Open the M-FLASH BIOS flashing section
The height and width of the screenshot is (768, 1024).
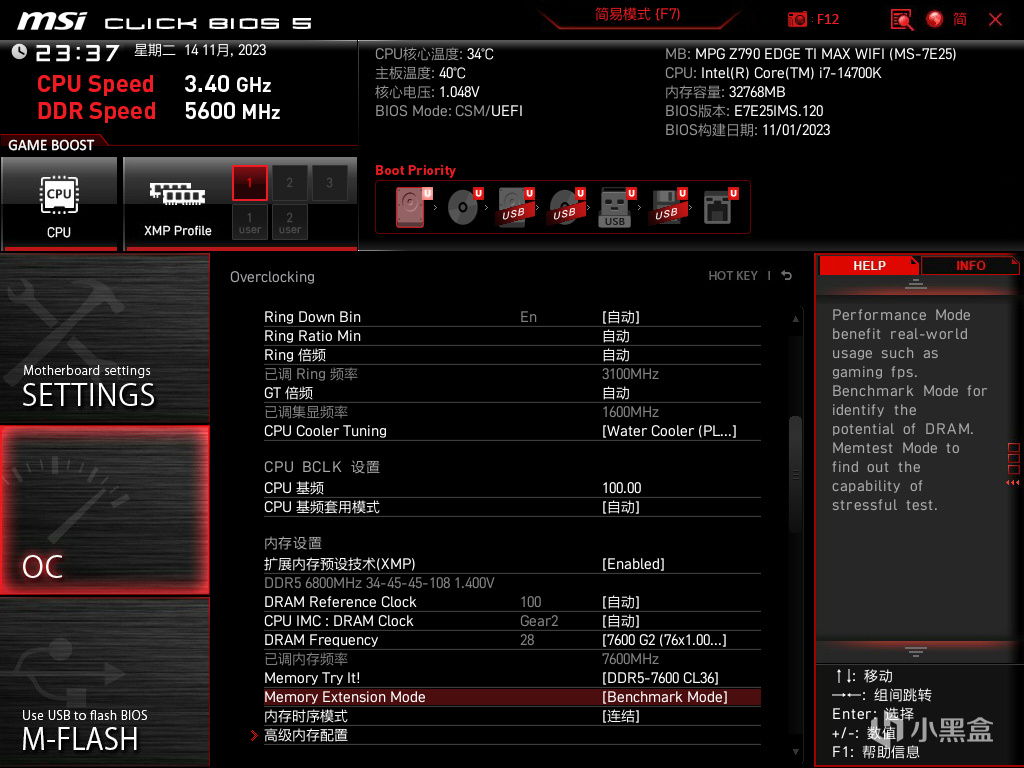click(x=104, y=681)
